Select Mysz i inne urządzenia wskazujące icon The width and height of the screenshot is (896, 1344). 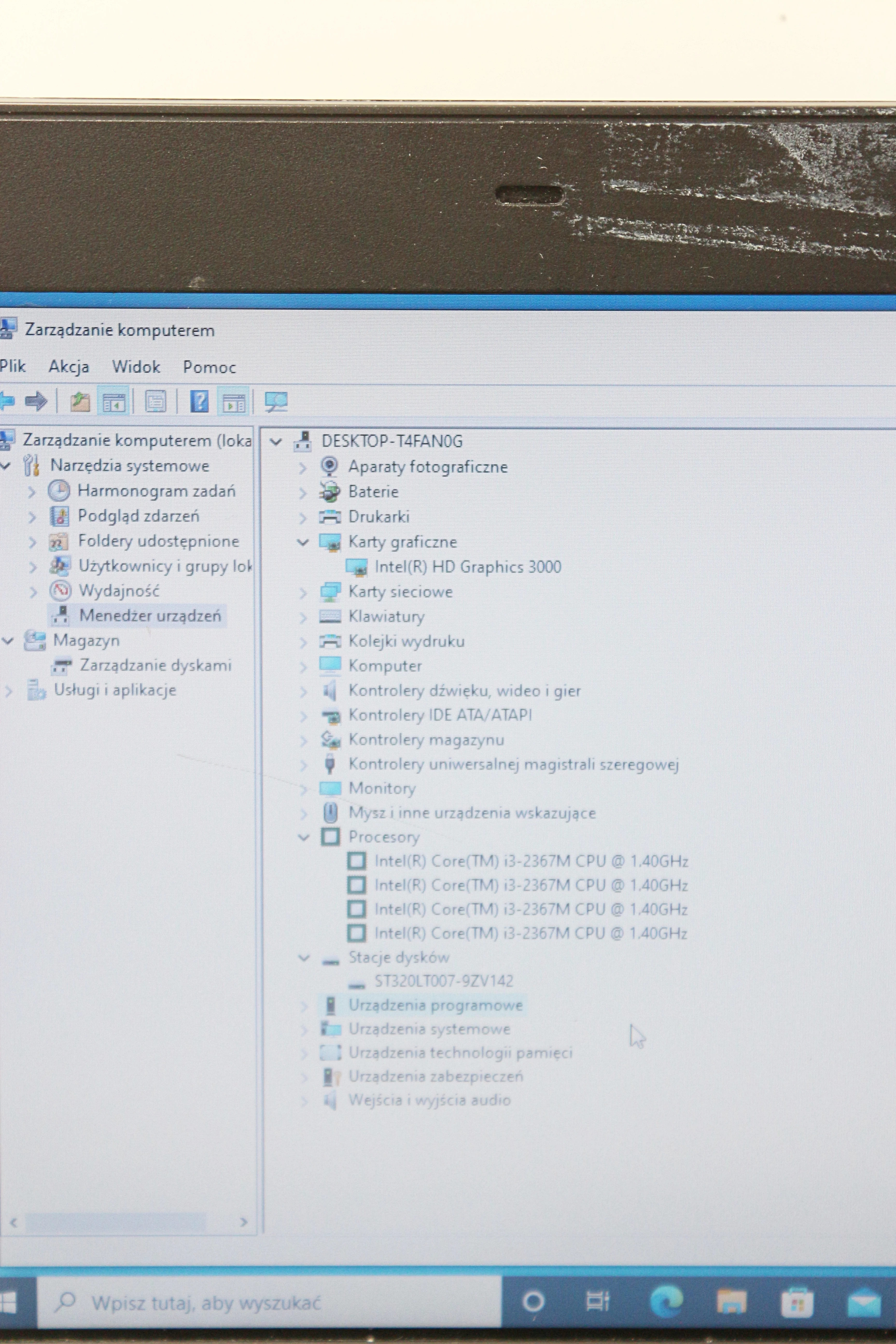point(330,813)
